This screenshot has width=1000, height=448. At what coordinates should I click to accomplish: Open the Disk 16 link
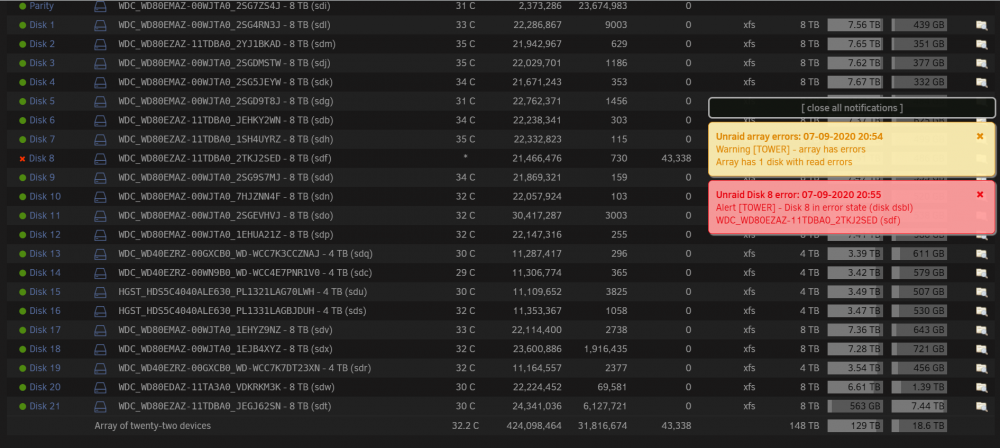coord(45,311)
